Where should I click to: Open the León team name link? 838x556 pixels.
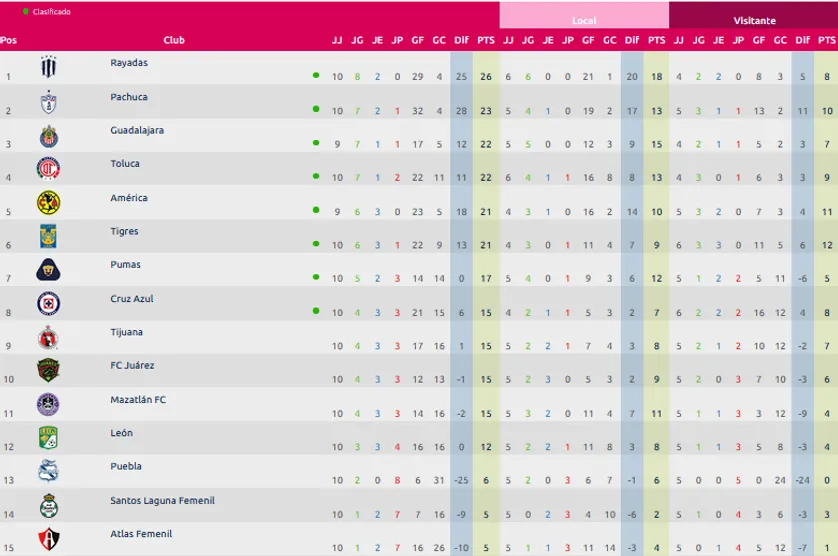click(x=121, y=433)
